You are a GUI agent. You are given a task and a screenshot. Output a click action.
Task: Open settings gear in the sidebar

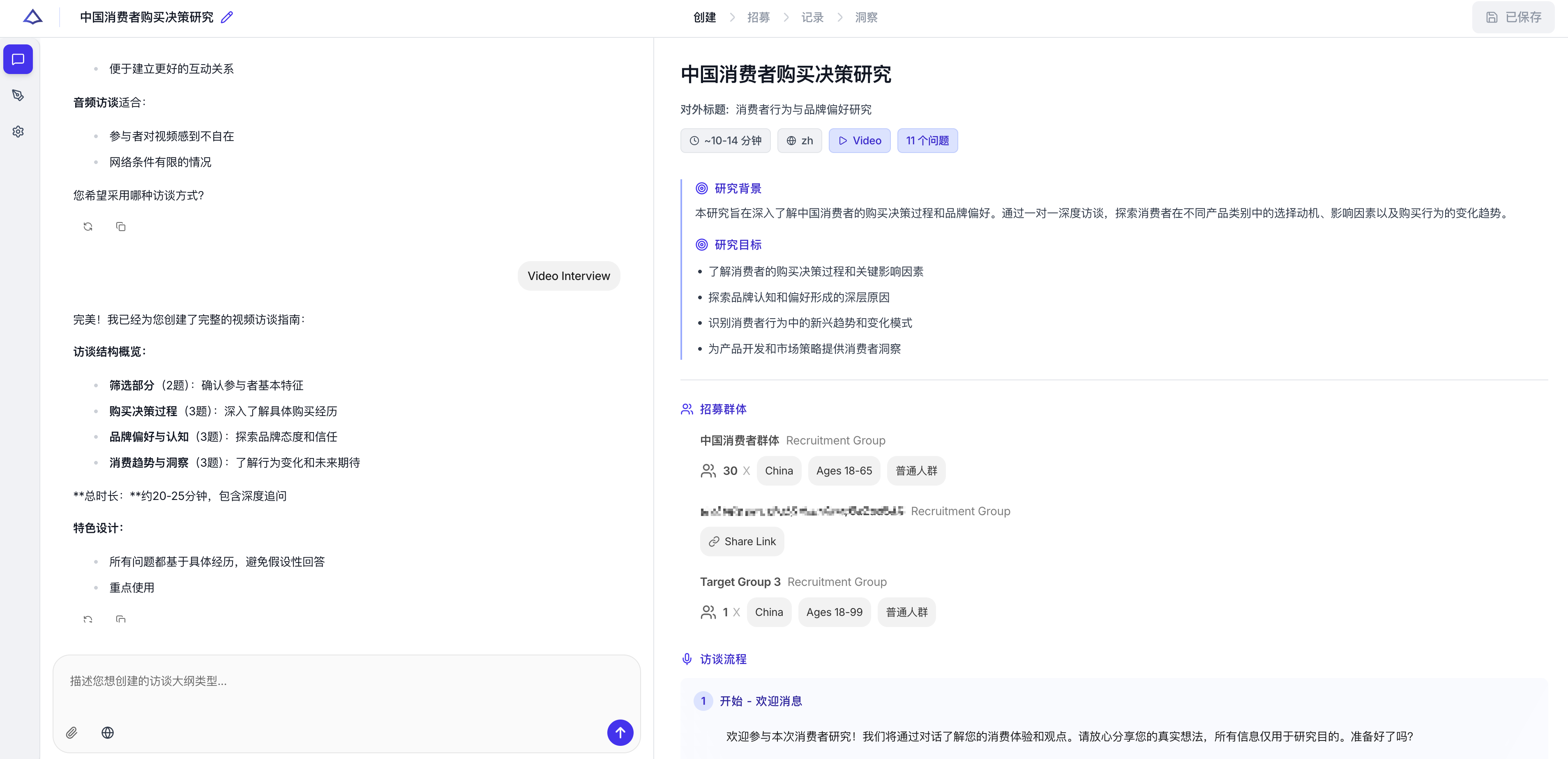[x=18, y=132]
